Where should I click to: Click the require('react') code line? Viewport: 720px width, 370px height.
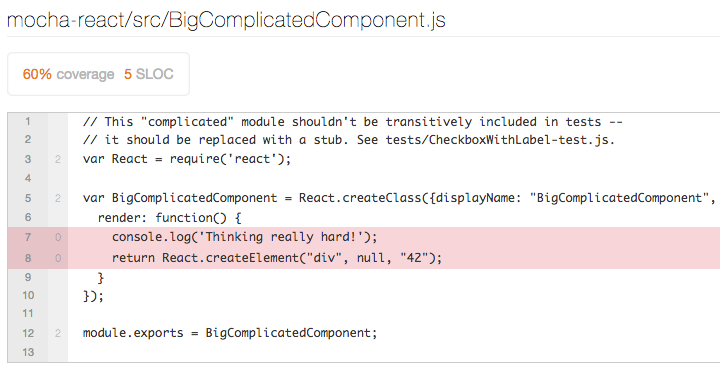[x=187, y=159]
